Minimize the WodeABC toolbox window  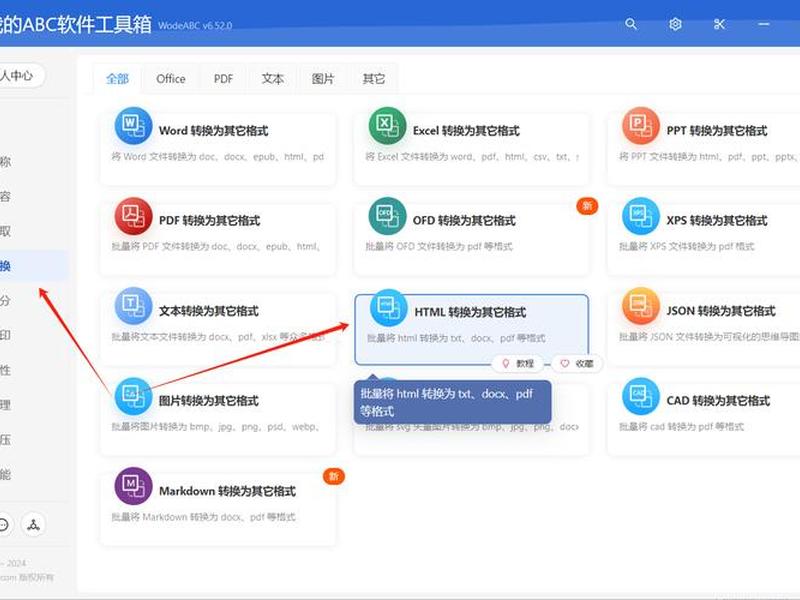[x=764, y=24]
